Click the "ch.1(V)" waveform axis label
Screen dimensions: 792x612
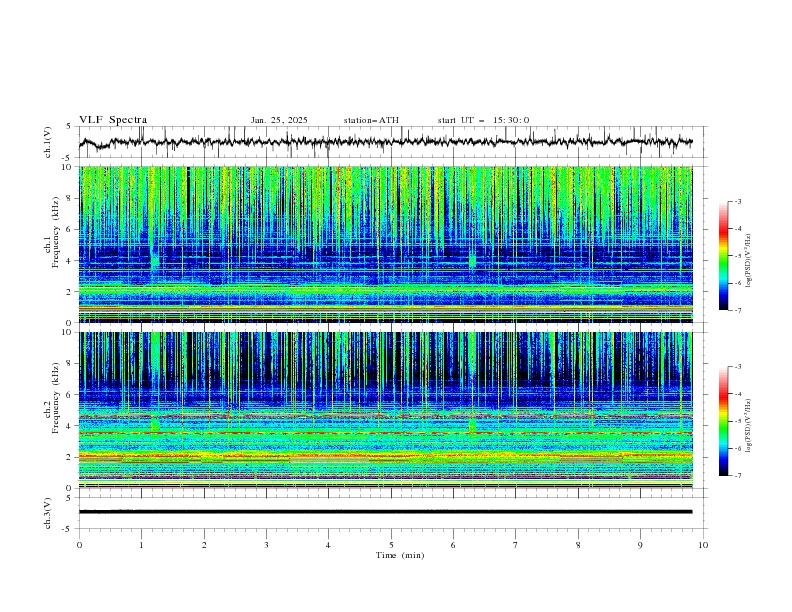coord(48,142)
